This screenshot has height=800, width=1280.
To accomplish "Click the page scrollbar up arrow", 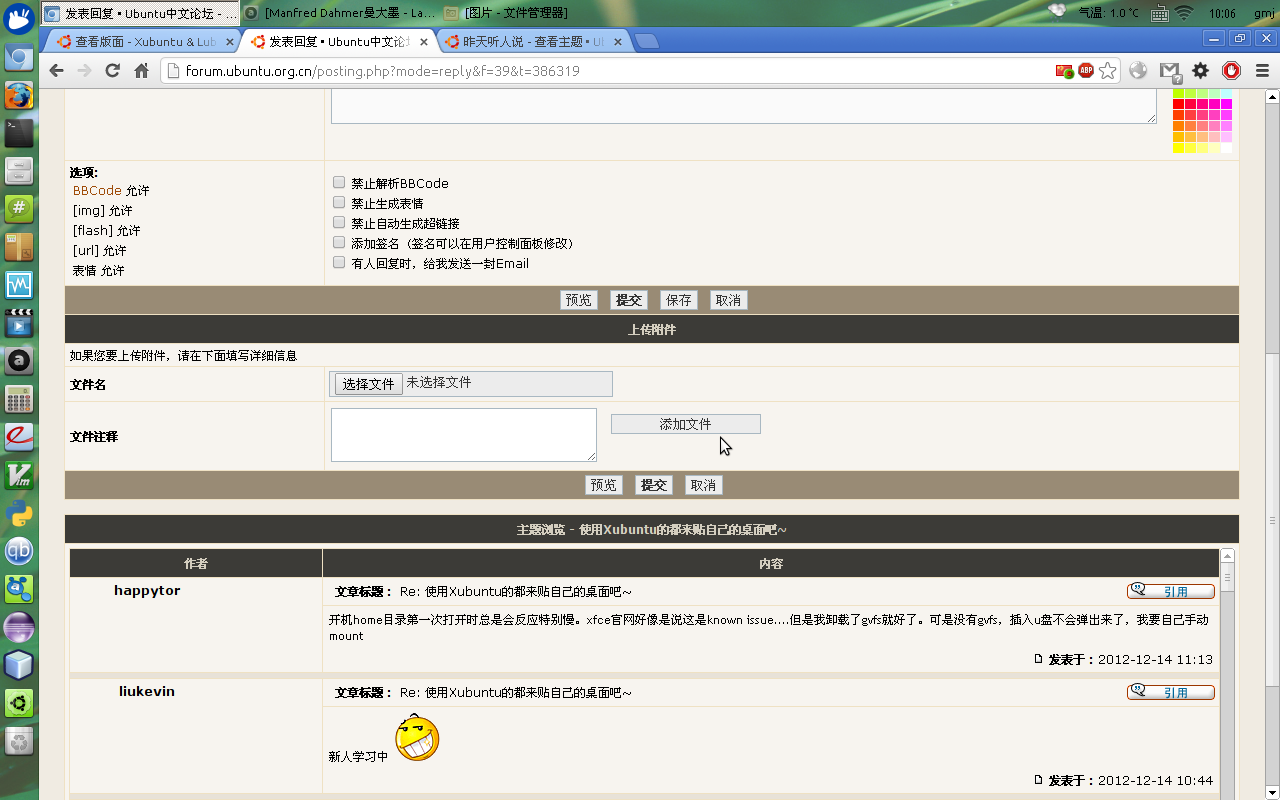I will pos(1272,97).
